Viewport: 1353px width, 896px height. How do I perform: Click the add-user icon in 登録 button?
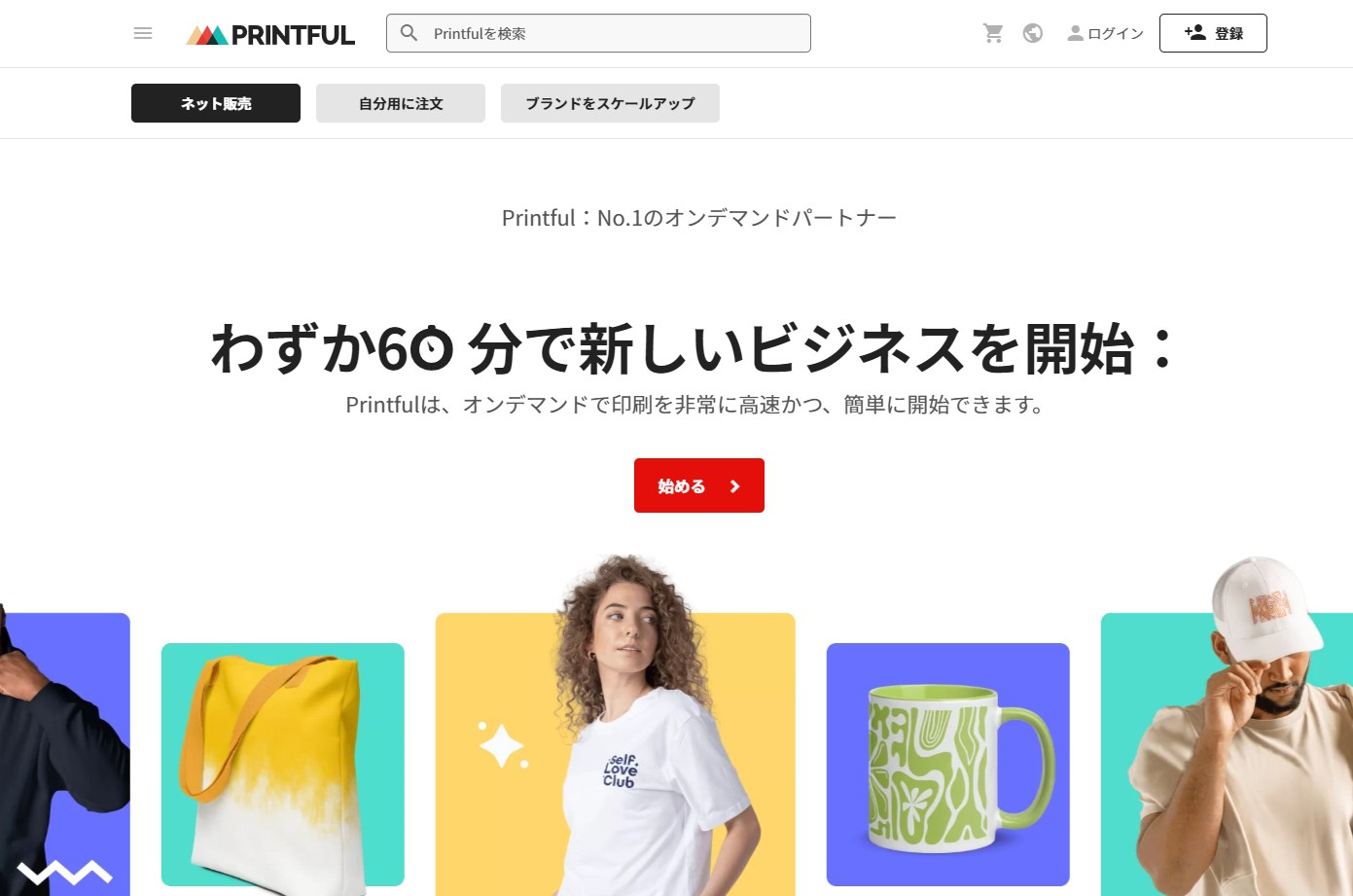[x=1195, y=32]
